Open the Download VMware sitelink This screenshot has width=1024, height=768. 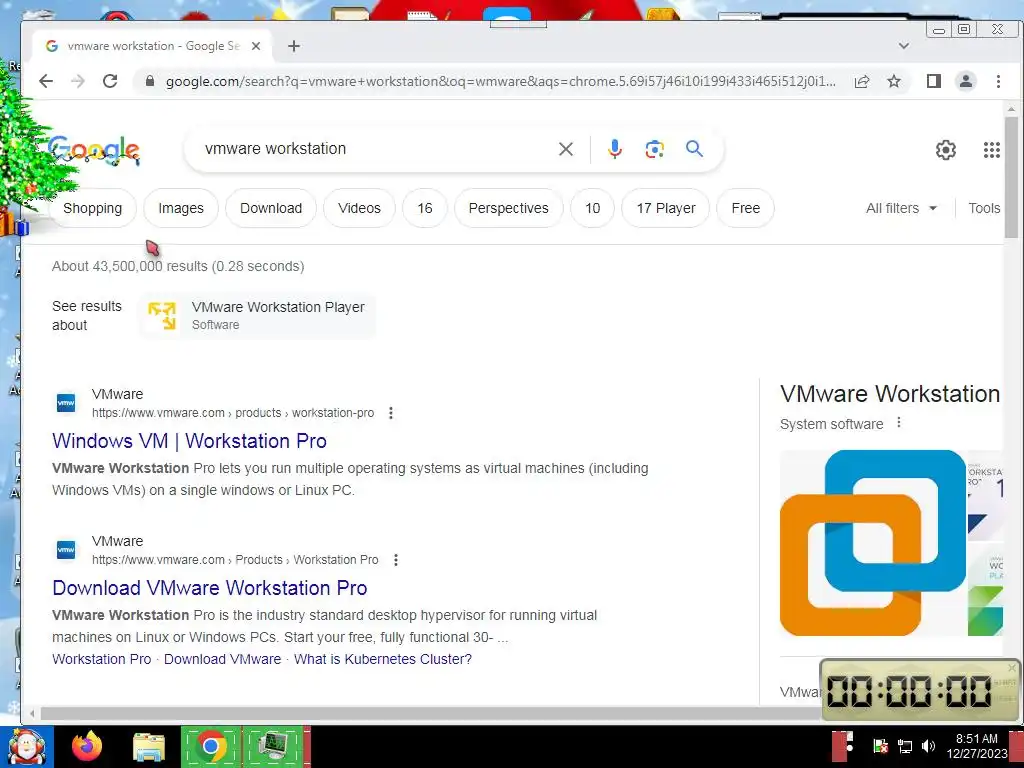click(222, 659)
